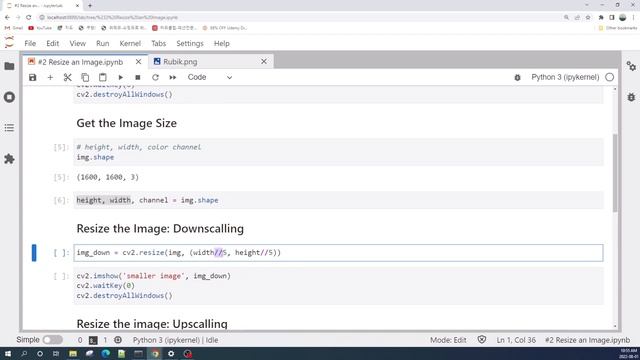Switch kernel via Python 3 (ipykernel) label
This screenshot has width=640, height=360.
[x=565, y=77]
